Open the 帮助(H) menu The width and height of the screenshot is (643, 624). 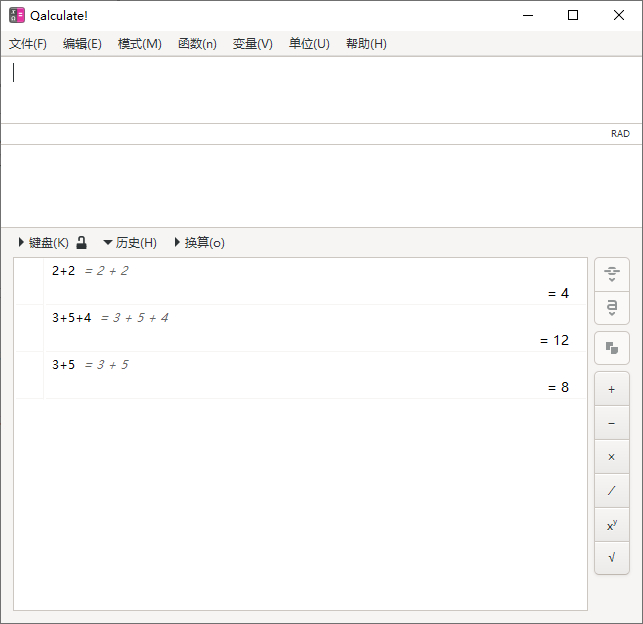366,44
